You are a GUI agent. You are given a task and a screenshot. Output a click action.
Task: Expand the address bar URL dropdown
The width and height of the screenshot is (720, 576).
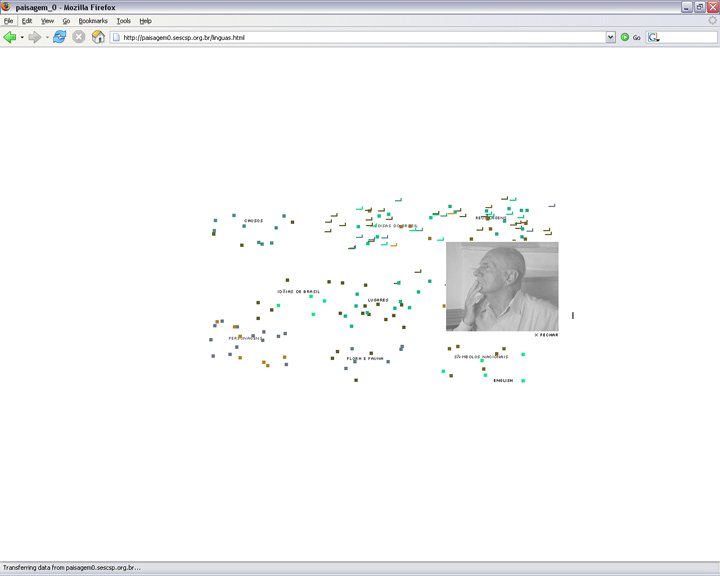(610, 38)
